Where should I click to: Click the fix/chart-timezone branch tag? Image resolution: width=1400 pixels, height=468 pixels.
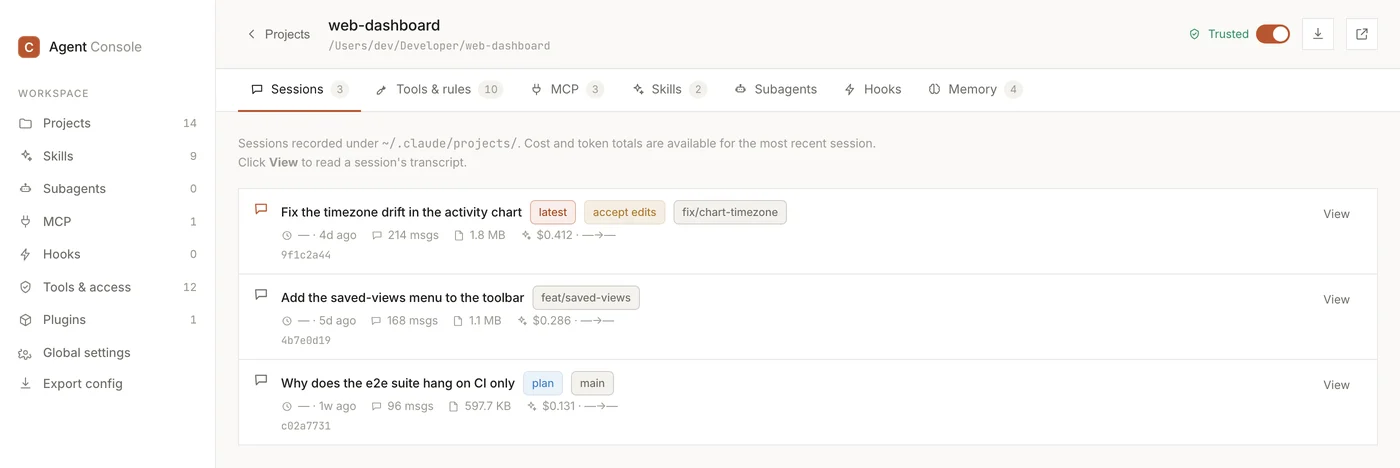click(730, 212)
